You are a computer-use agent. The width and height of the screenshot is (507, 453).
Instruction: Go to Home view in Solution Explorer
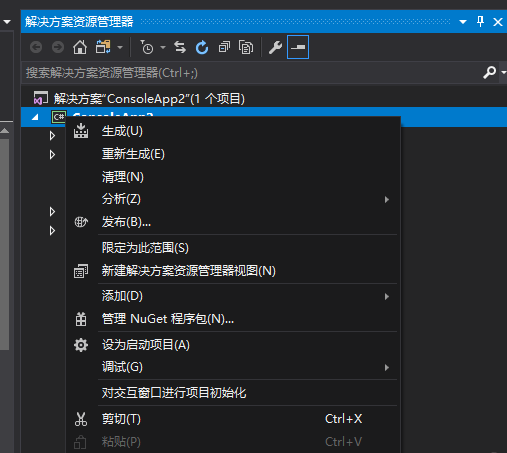pos(80,47)
